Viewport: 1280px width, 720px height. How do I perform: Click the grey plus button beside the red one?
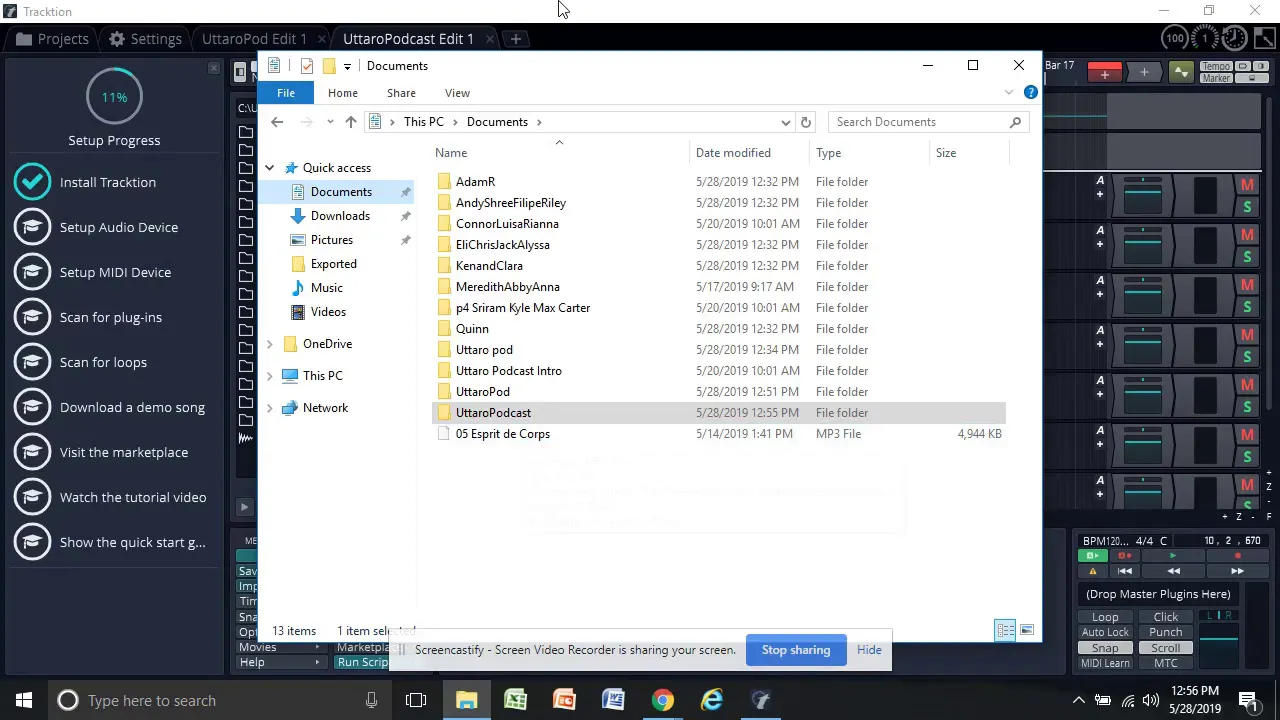(x=1144, y=72)
